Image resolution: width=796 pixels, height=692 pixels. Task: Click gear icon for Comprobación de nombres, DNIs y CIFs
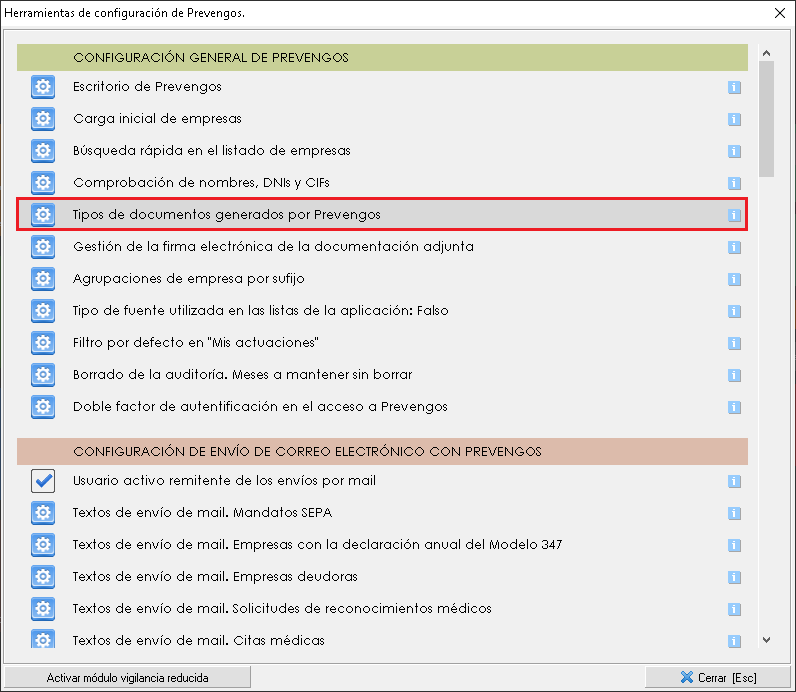click(43, 183)
